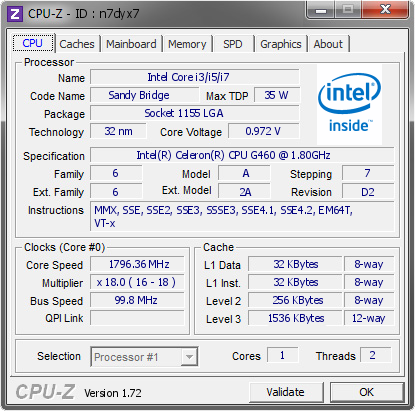415x411 pixels.
Task: Click the Celeron G460 specification field
Action: click(x=242, y=155)
